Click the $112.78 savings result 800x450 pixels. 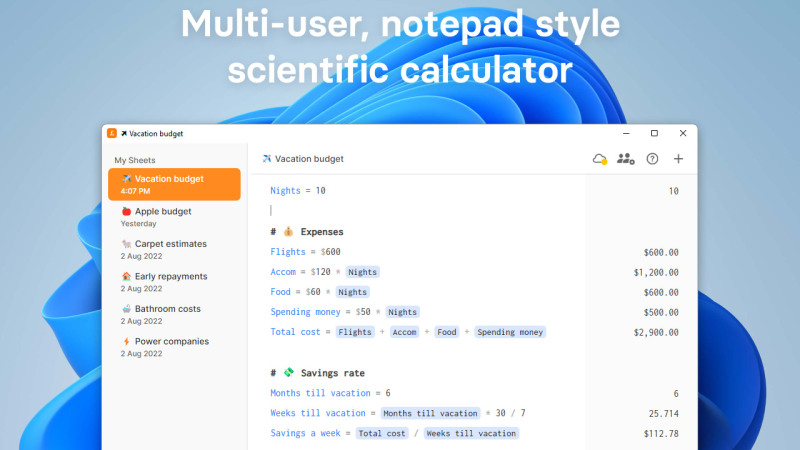coord(661,434)
